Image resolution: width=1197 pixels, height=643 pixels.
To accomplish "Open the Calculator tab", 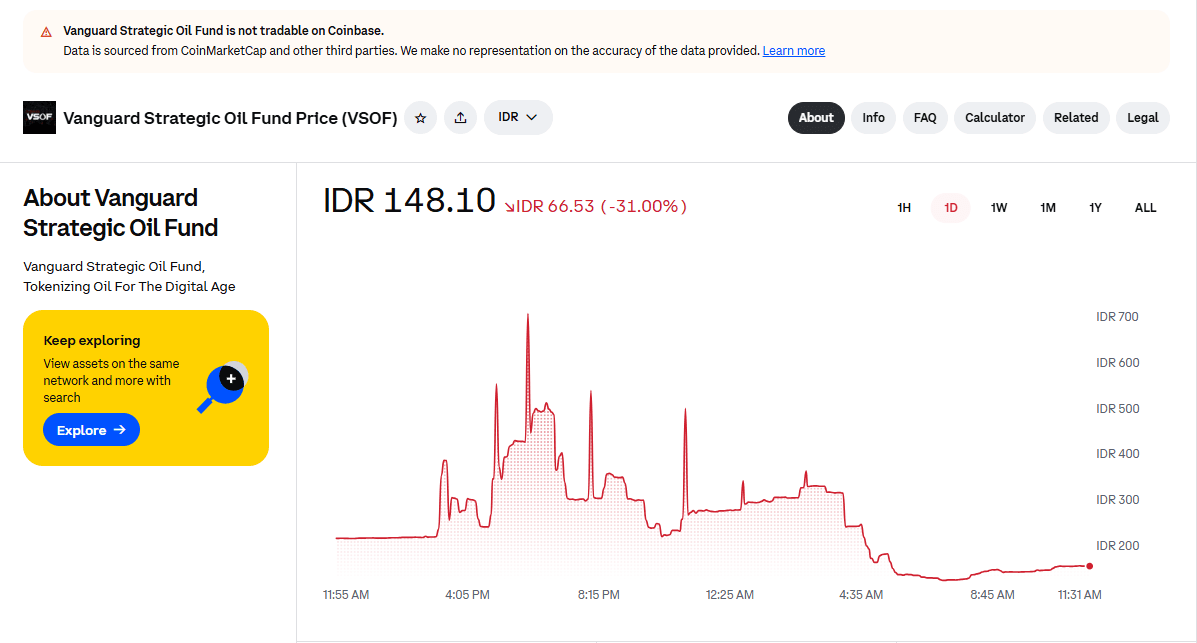I will (995, 118).
